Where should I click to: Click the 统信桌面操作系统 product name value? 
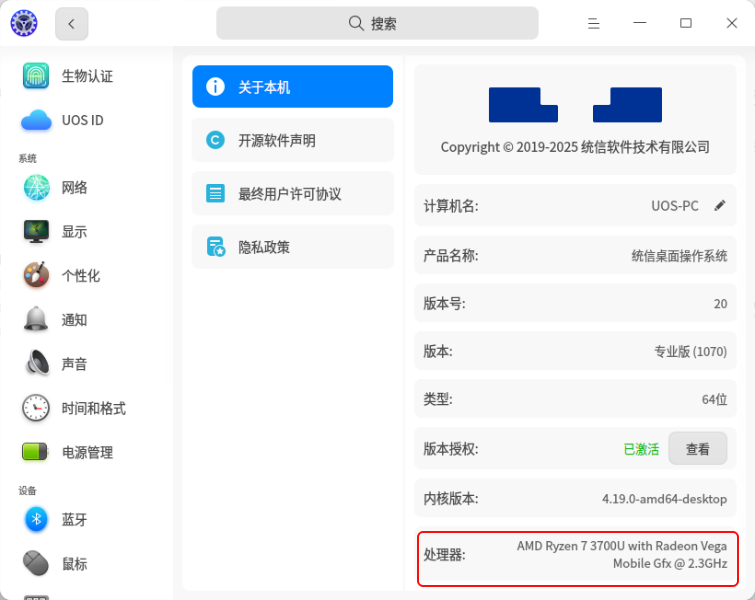click(x=679, y=256)
